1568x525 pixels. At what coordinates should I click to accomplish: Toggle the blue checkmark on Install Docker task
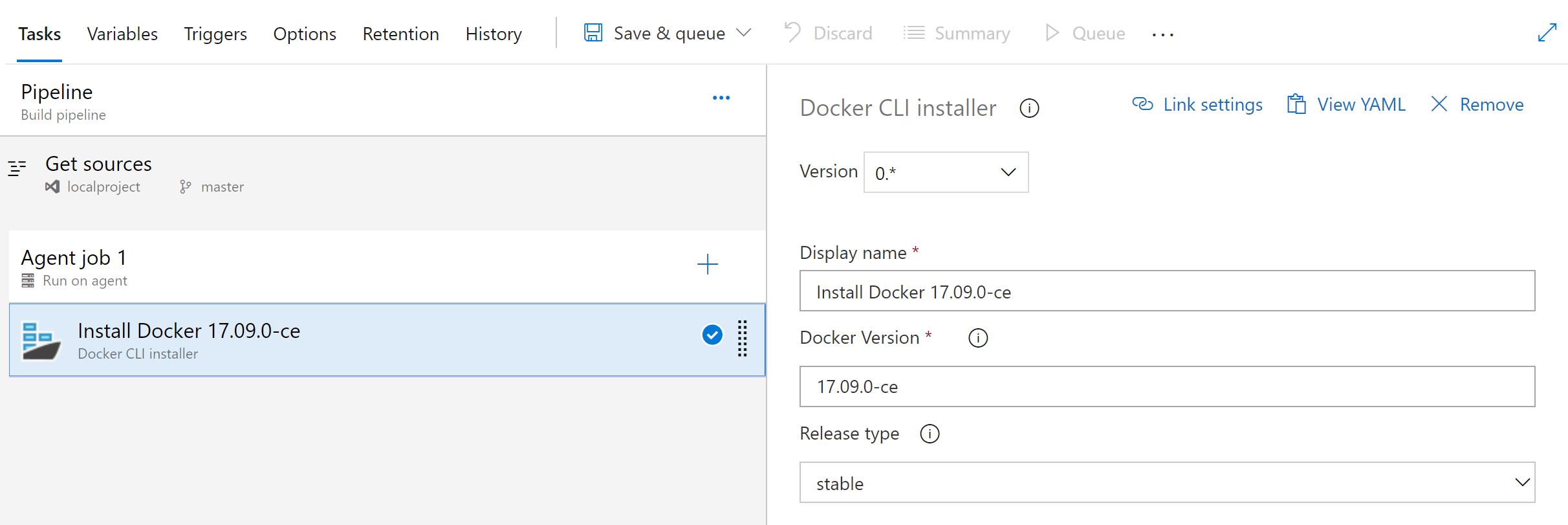pyautogui.click(x=712, y=335)
